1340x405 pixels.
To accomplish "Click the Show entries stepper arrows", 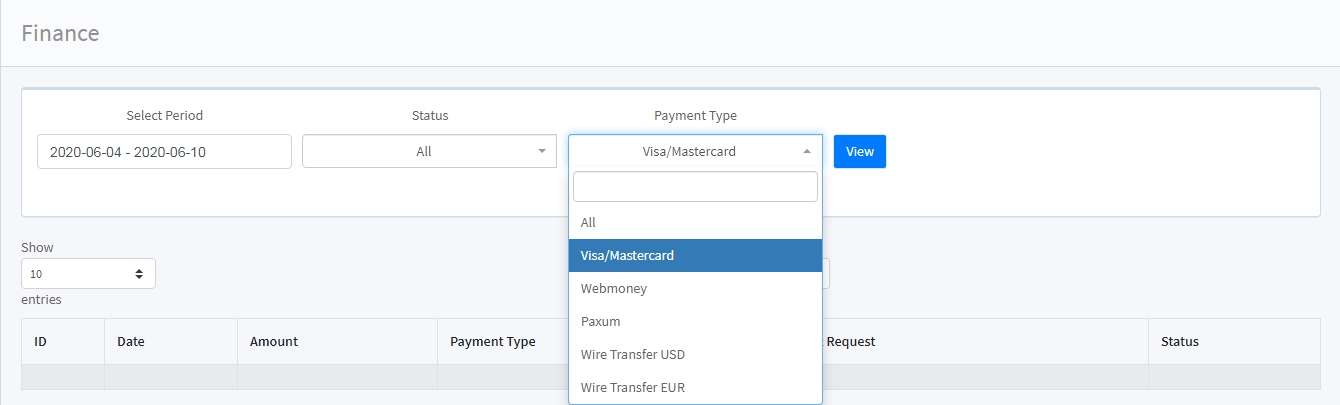I will click(x=139, y=273).
